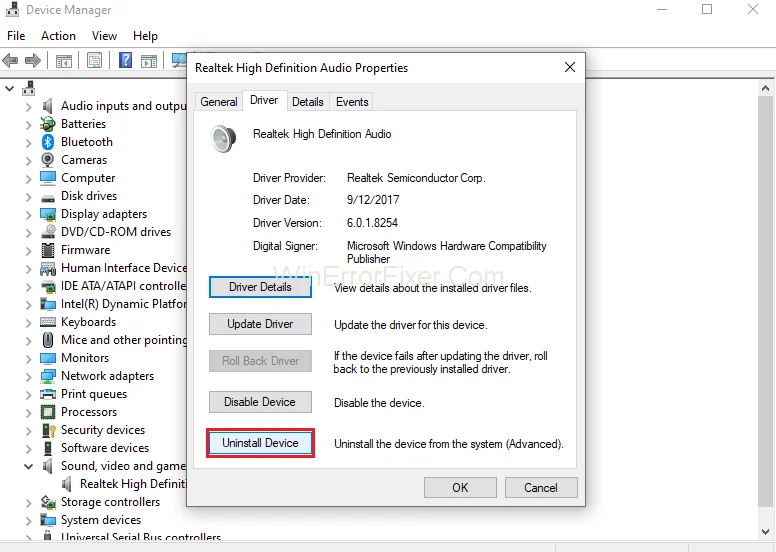Click the Display adapters category icon
The height and width of the screenshot is (552, 776).
click(48, 214)
